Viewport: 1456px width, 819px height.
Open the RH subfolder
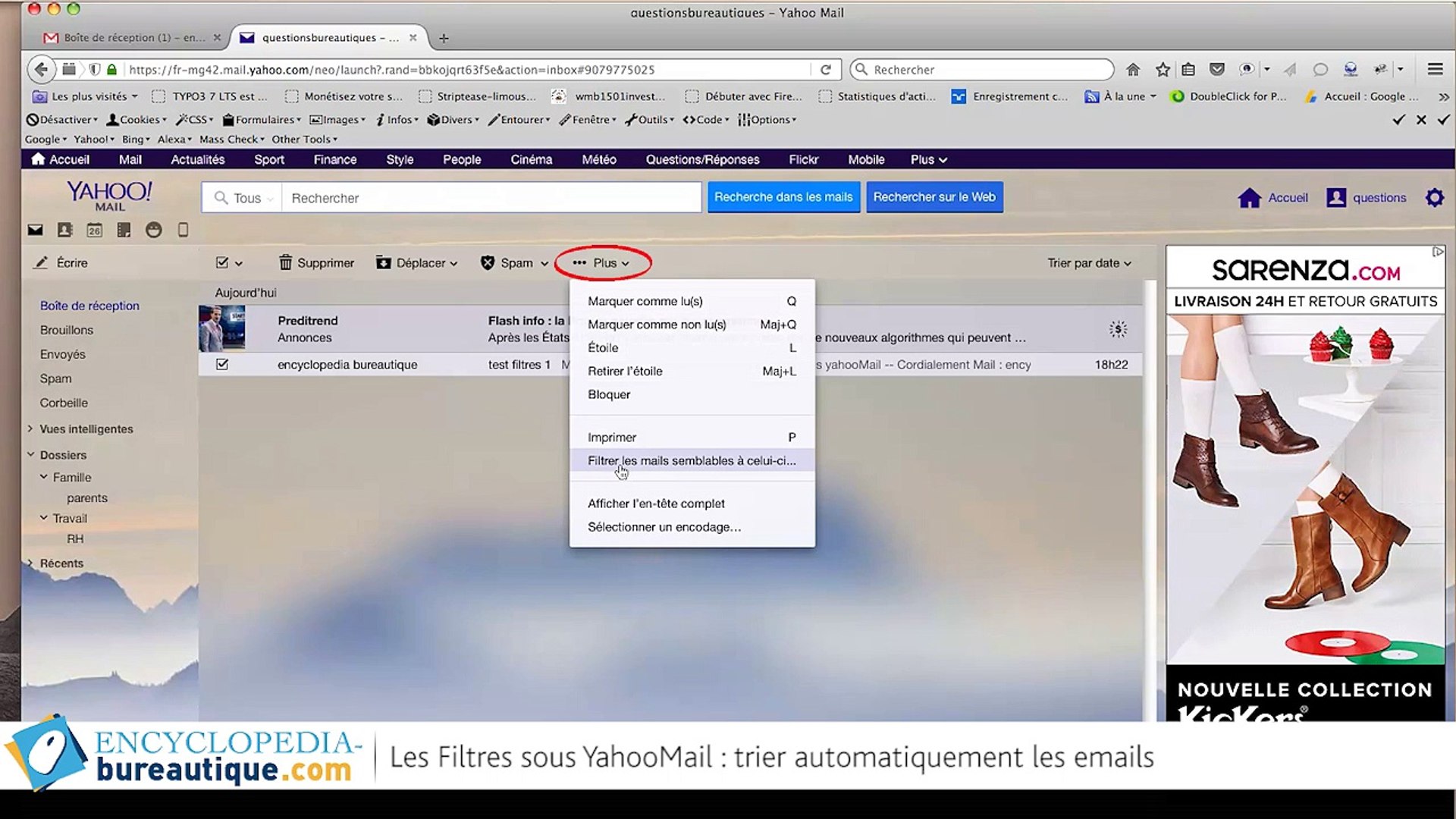(75, 539)
